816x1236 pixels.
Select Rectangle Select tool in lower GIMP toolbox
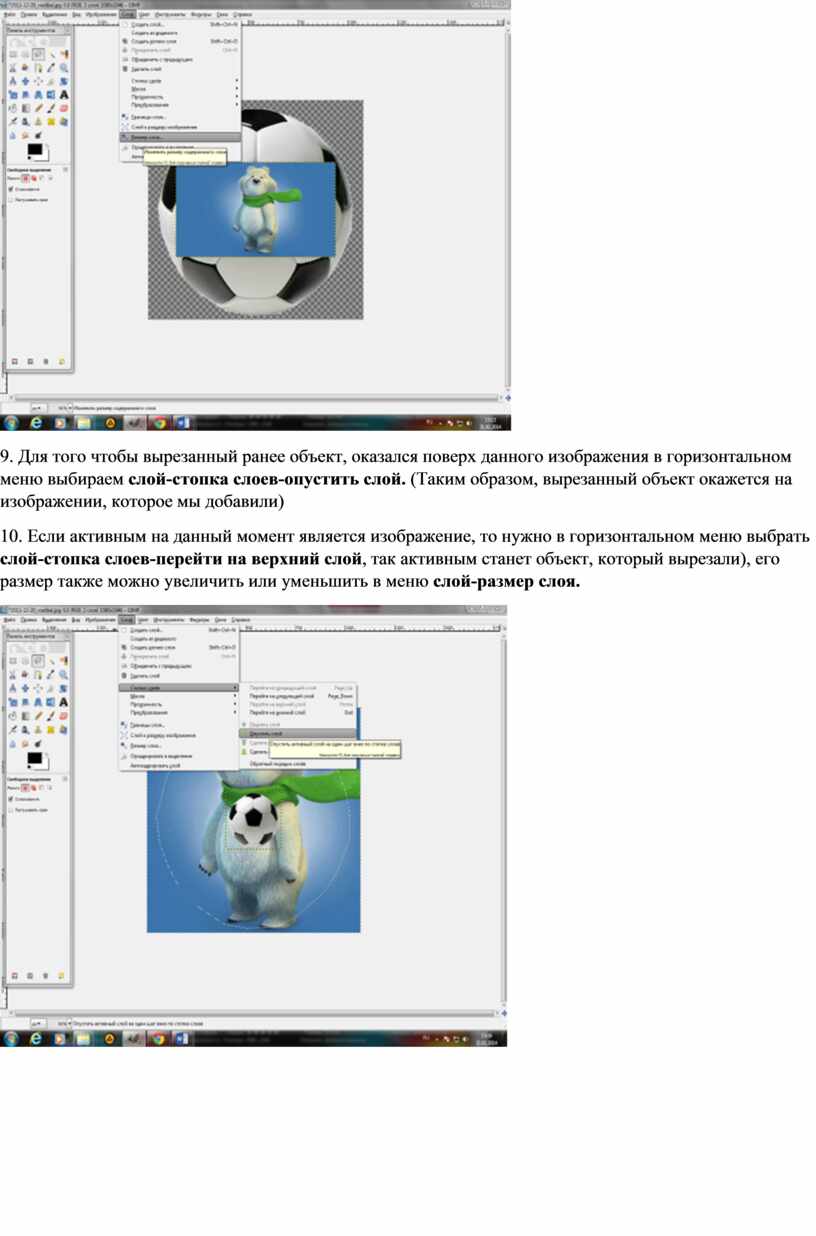[x=13, y=661]
